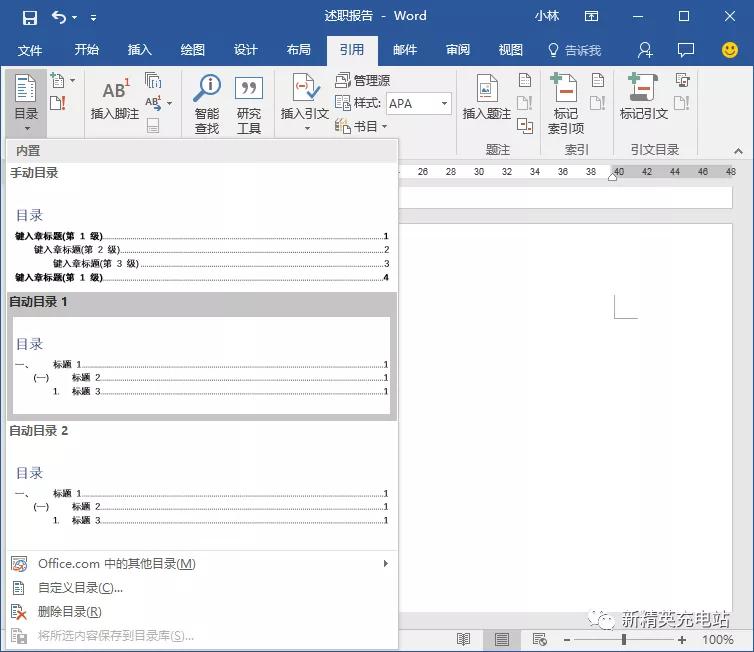Select the 自动目录 2 option
754x652 pixels.
point(202,485)
